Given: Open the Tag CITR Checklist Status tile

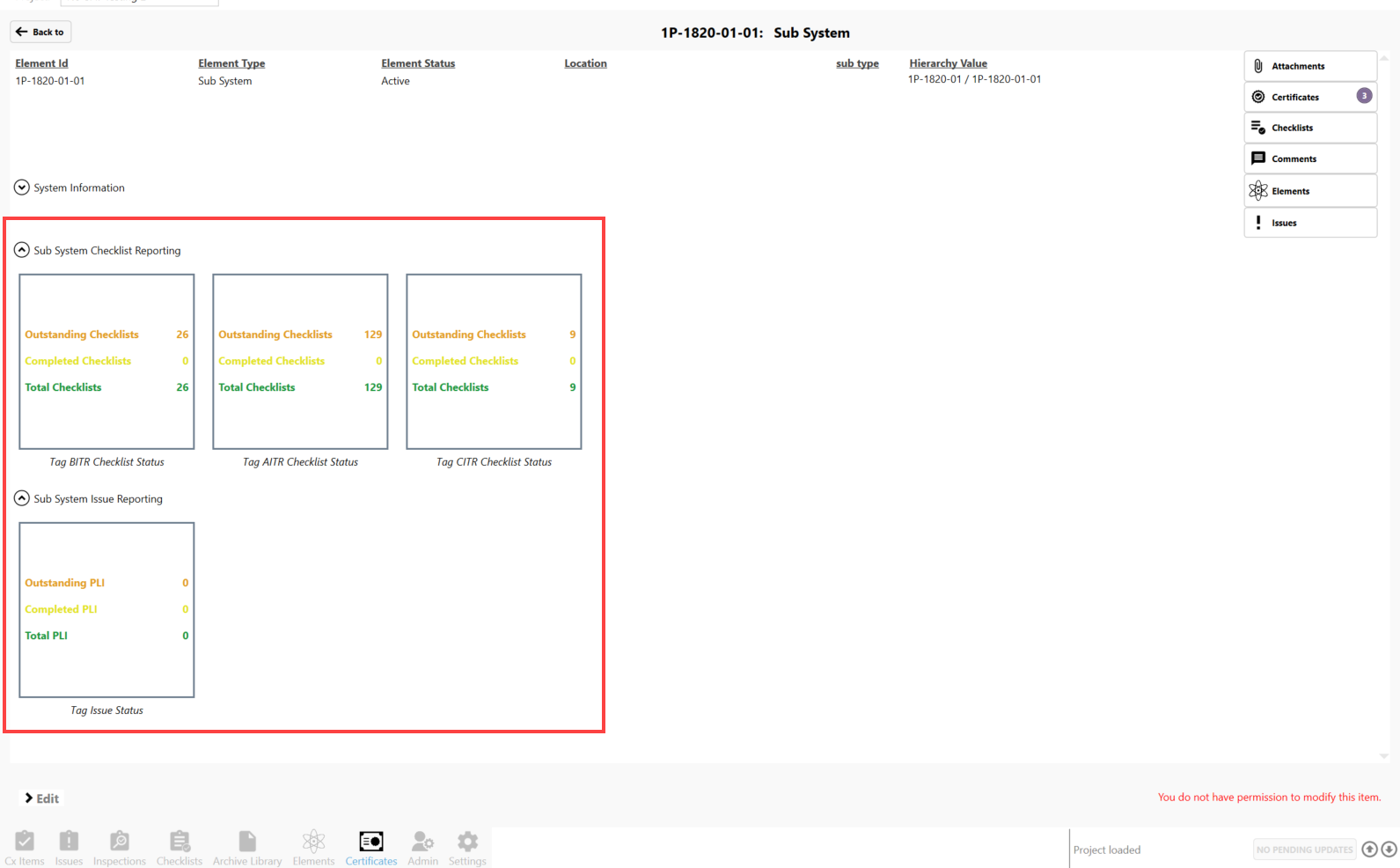Looking at the screenshot, I should click(494, 362).
